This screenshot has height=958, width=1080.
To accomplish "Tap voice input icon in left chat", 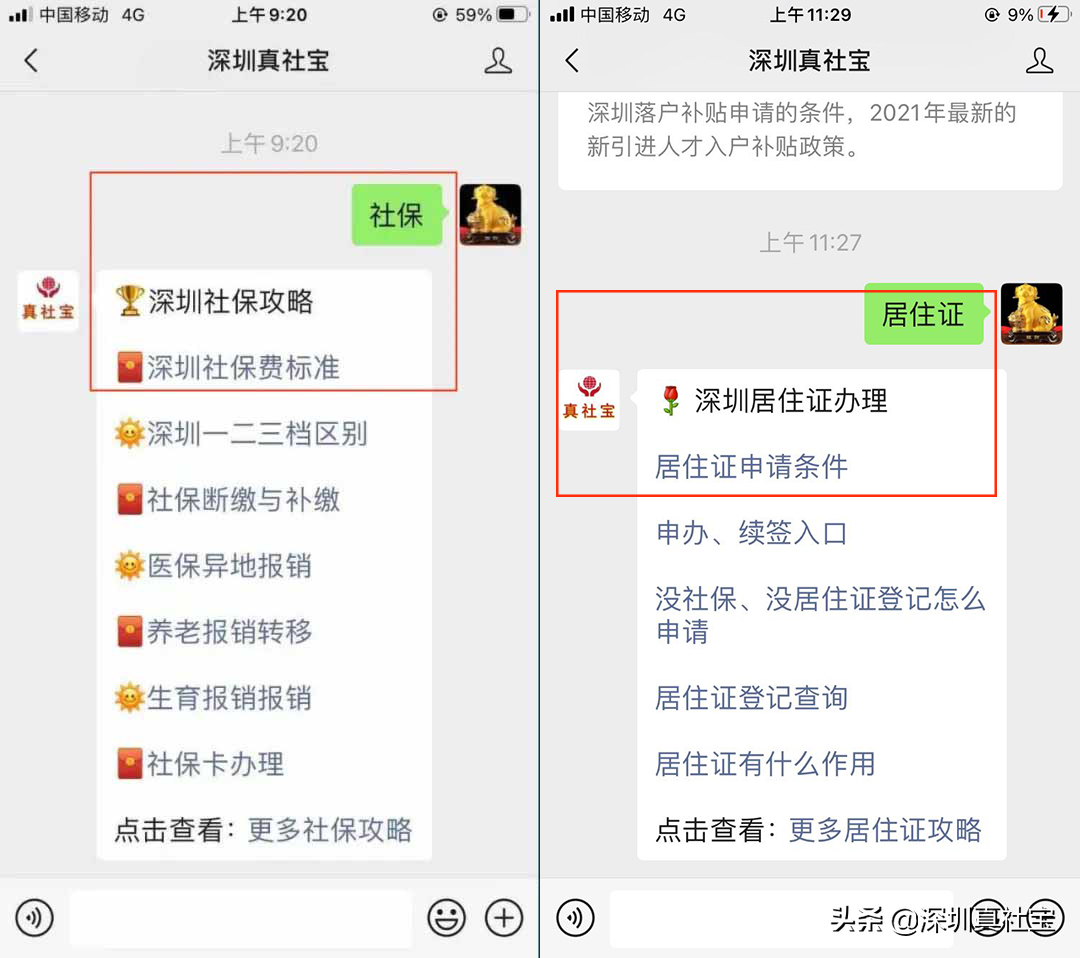I will pos(34,917).
